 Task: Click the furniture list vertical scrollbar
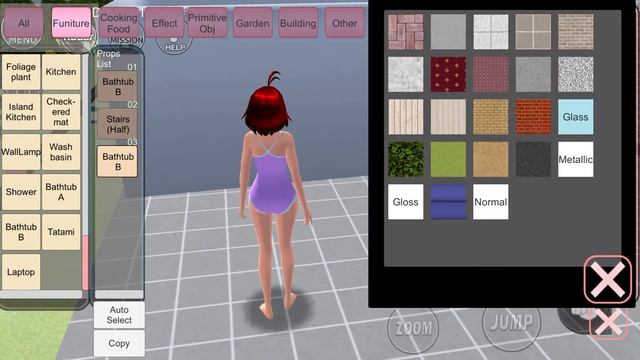tap(85, 171)
